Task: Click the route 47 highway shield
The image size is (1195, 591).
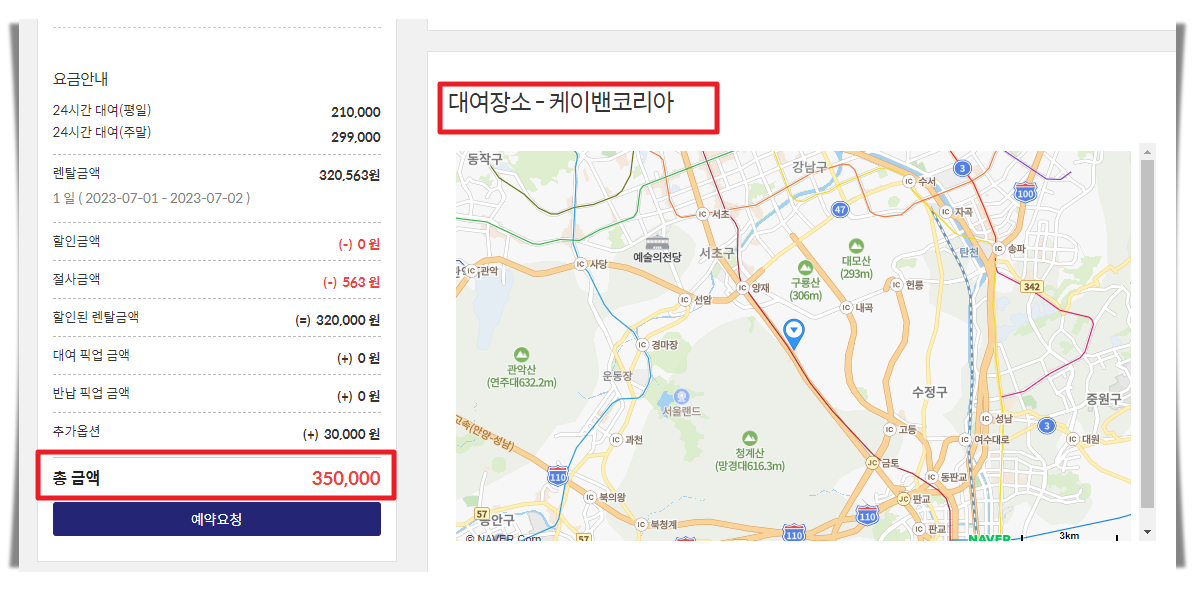Action: click(841, 209)
